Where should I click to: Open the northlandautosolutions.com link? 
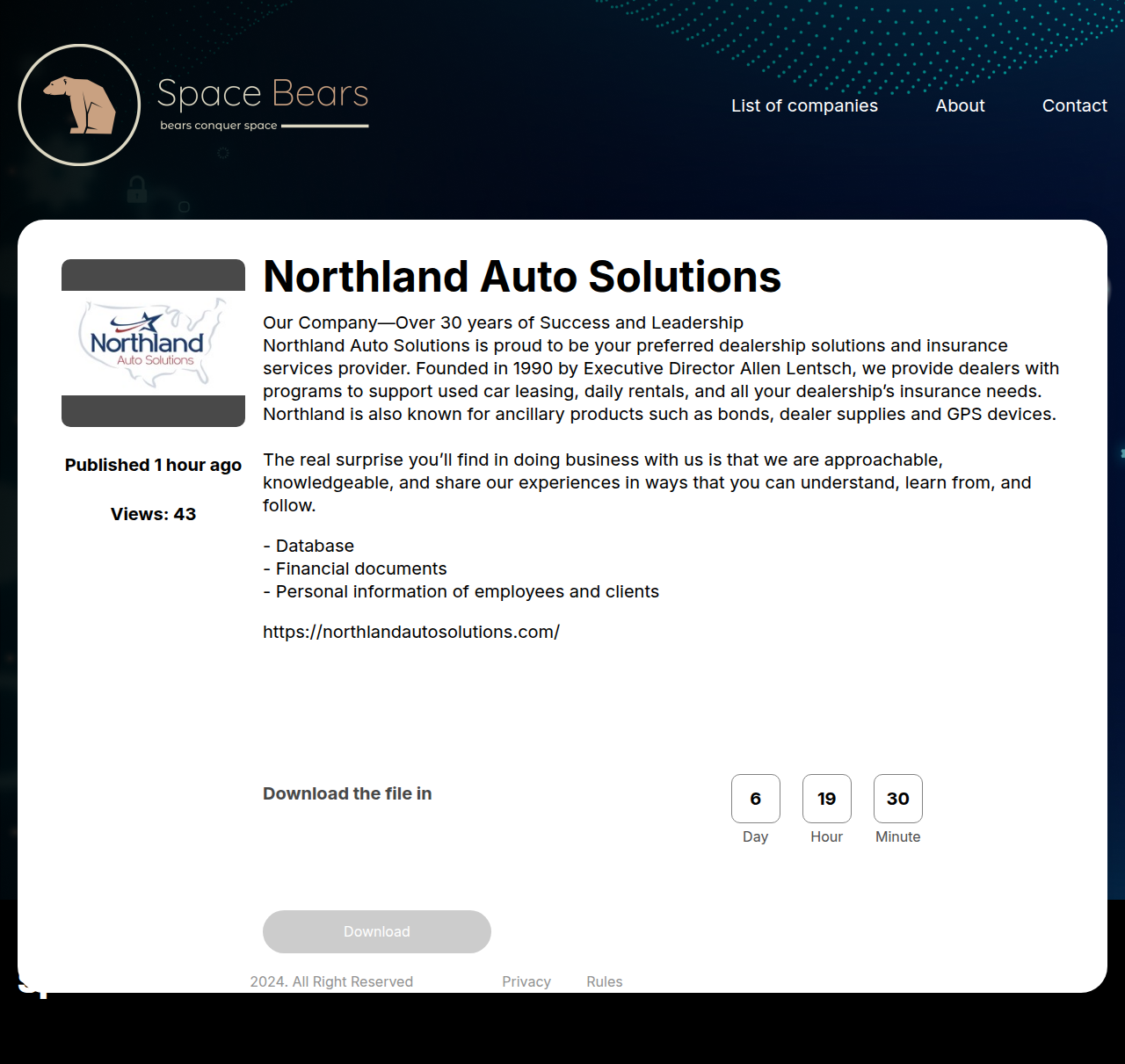coord(411,632)
